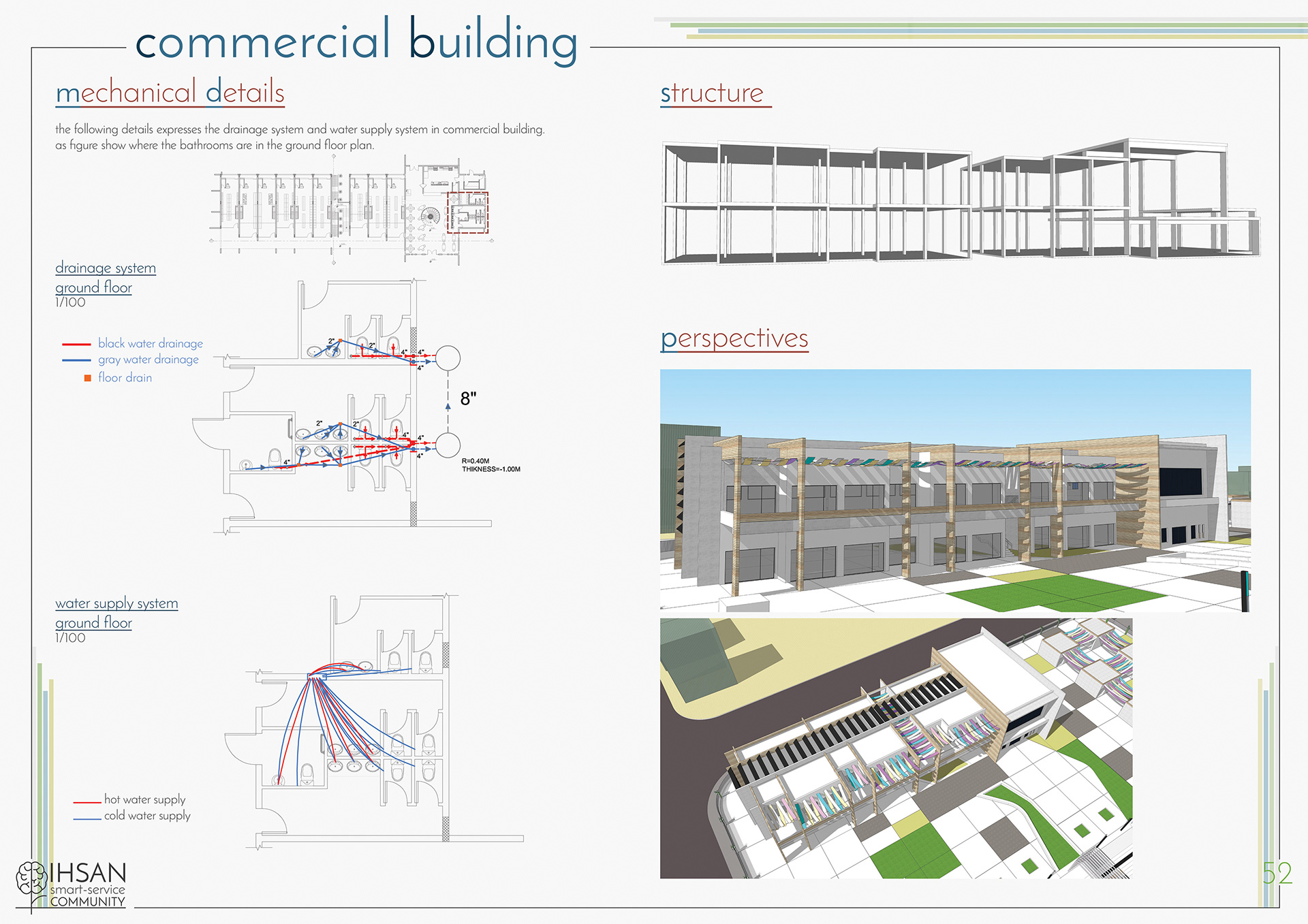Click the upper manhole circle in drainage plan
The height and width of the screenshot is (924, 1308).
[x=448, y=358]
